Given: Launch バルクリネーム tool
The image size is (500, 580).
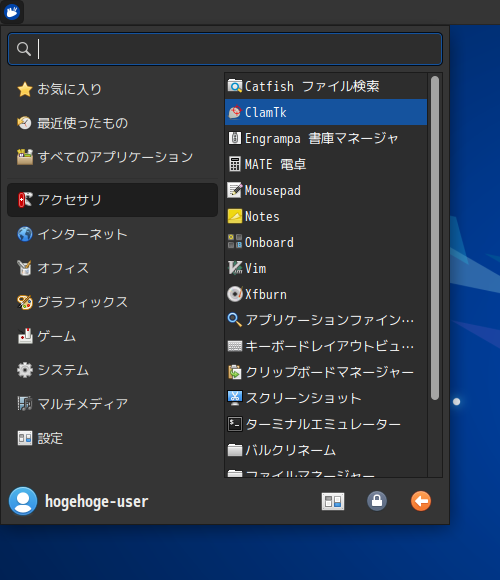Looking at the screenshot, I should coord(326,450).
